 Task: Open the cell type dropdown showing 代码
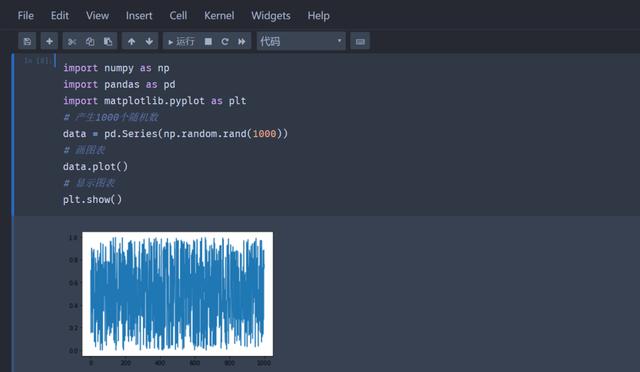(301, 41)
